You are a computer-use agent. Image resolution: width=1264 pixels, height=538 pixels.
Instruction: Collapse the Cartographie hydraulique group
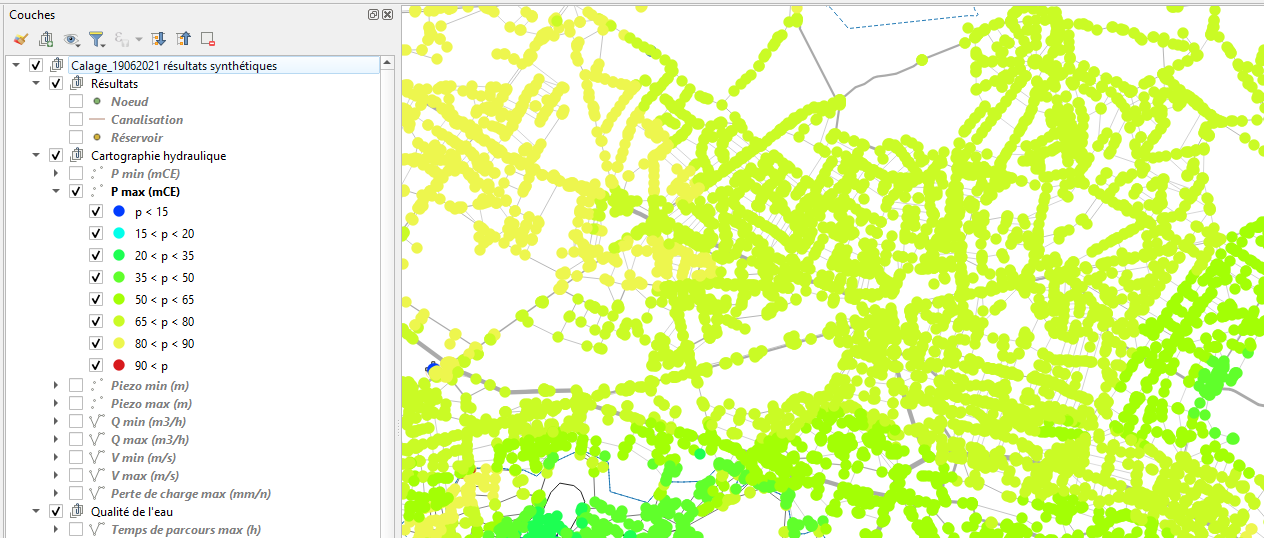36,156
